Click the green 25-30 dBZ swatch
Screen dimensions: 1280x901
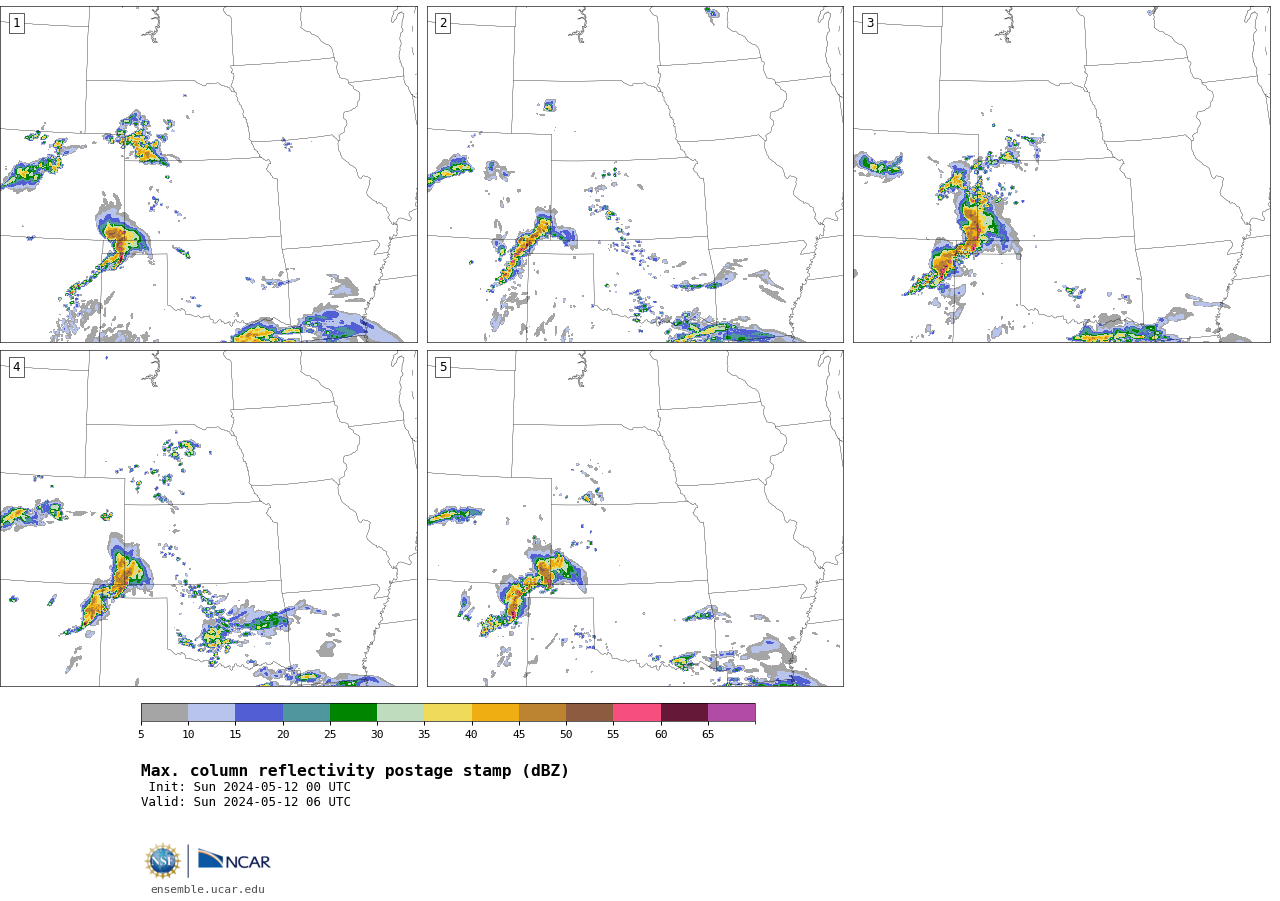353,713
